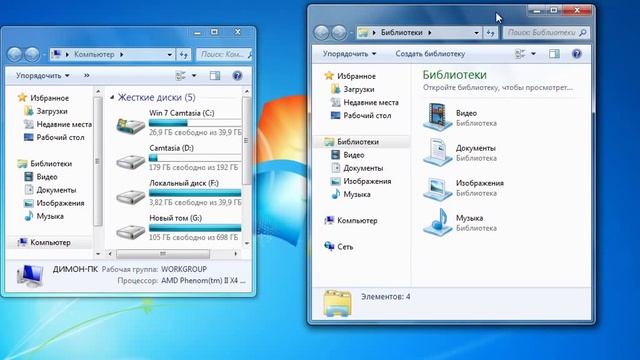Screen dimensions: 640x360
Task: Select Изображения in the Библиотеки window sidebar
Action: [x=361, y=181]
